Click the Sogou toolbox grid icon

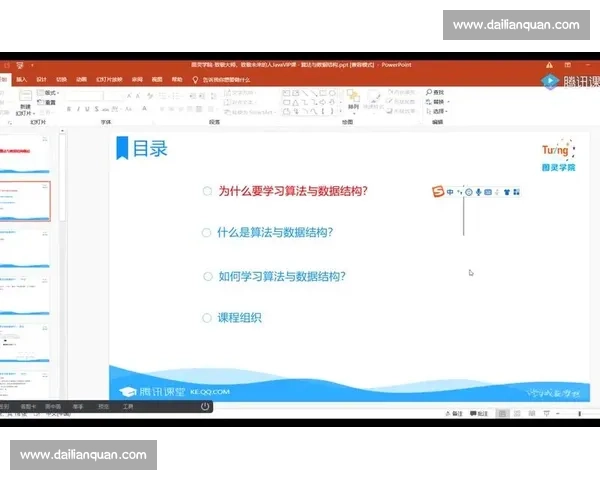tap(516, 192)
